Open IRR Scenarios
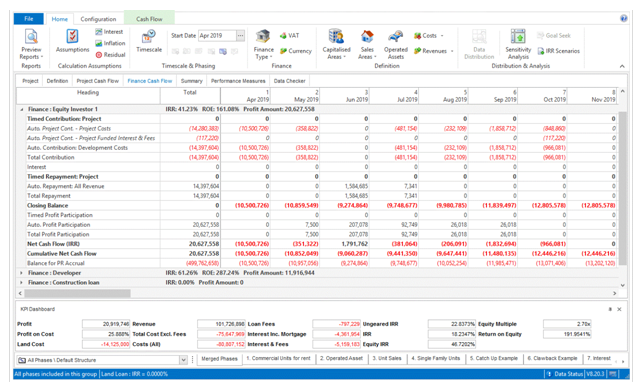This screenshot has width=639, height=389. (558, 51)
